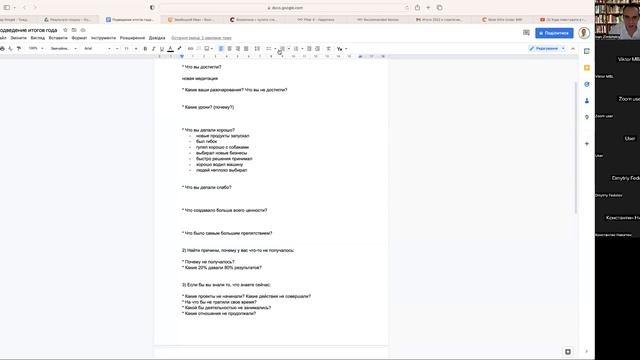640x360 pixels.
Task: Toggle the Safari sidebar icon
Action: [x=7, y=8]
